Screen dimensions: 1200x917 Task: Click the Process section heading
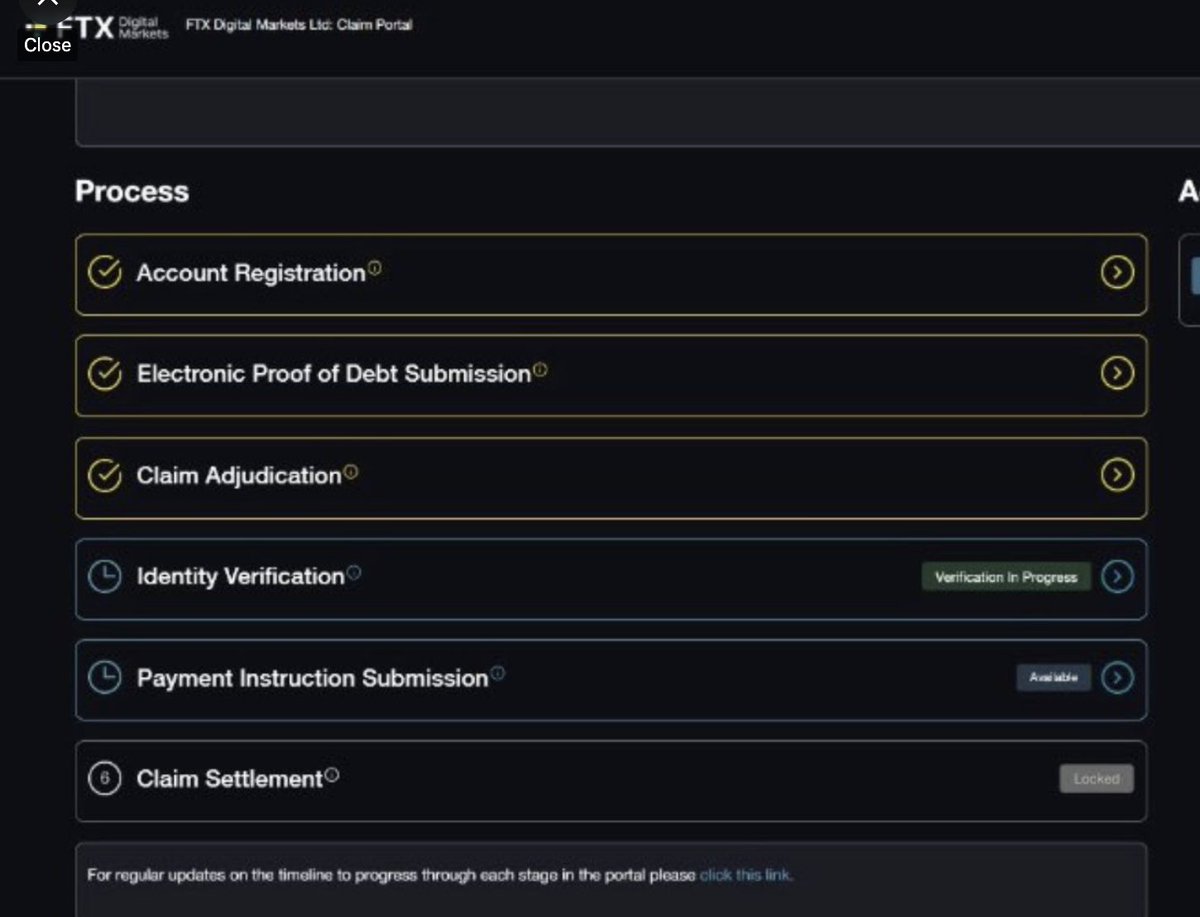[132, 191]
